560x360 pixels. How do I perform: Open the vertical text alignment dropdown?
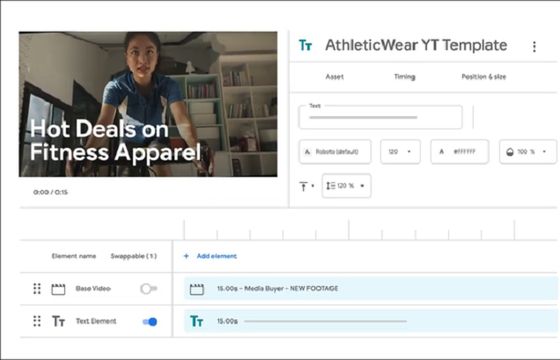click(x=307, y=186)
